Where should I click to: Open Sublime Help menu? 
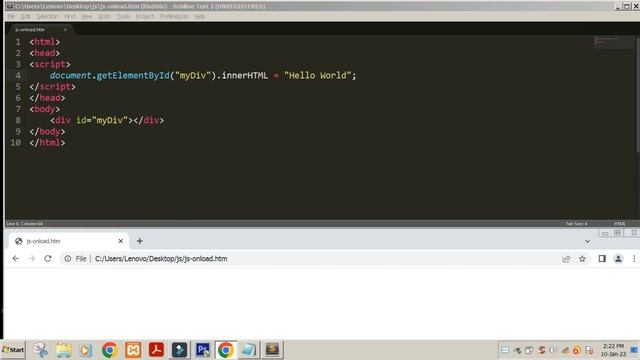pos(200,16)
